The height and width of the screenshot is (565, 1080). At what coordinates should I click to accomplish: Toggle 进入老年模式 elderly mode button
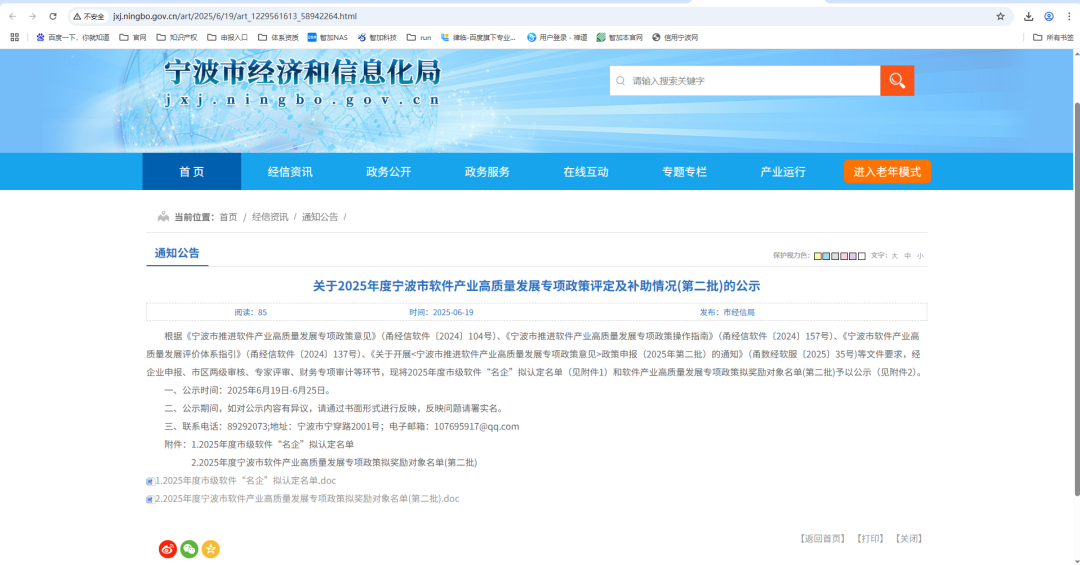(x=887, y=172)
